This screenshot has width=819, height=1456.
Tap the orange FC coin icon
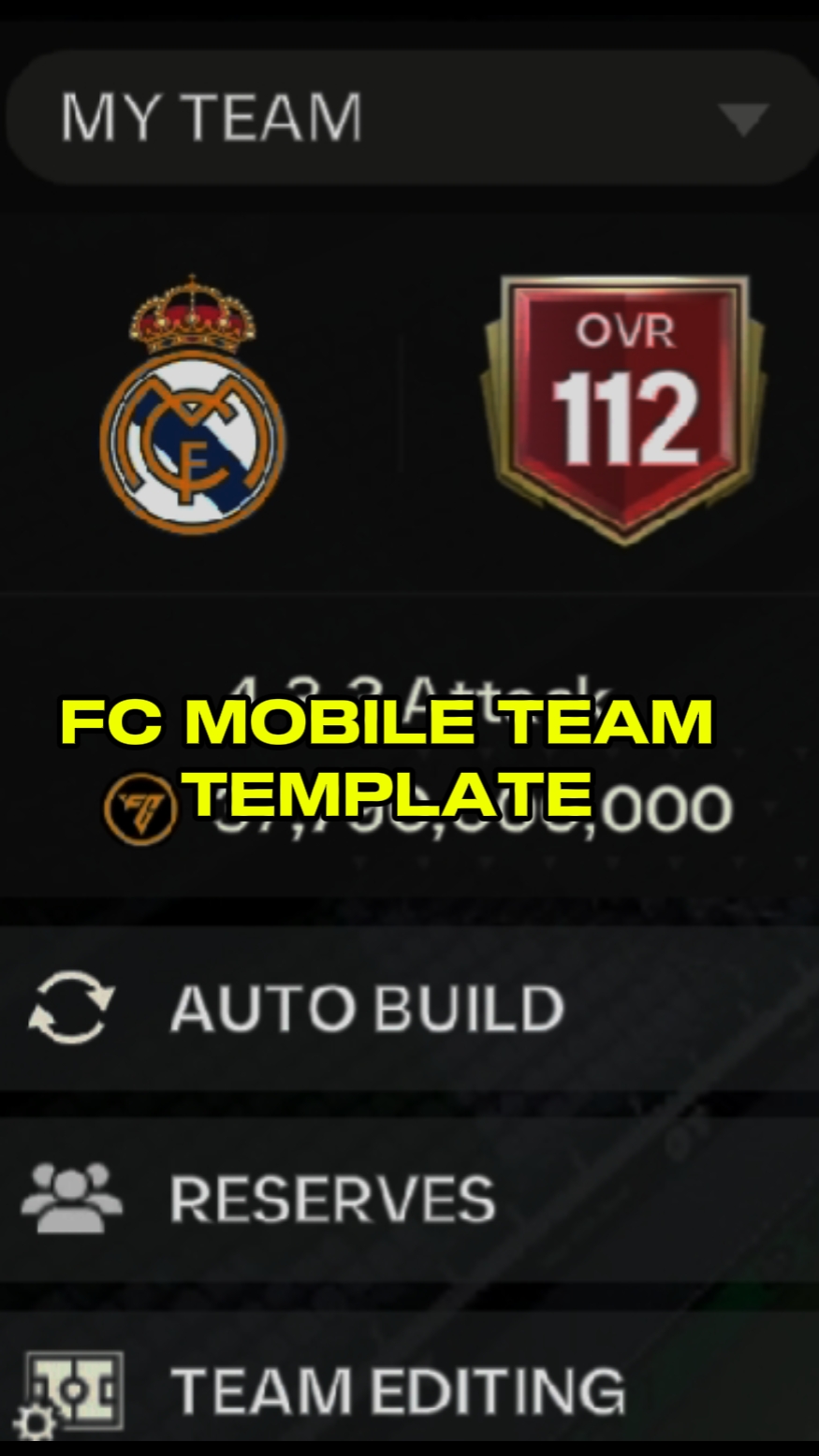point(139,809)
